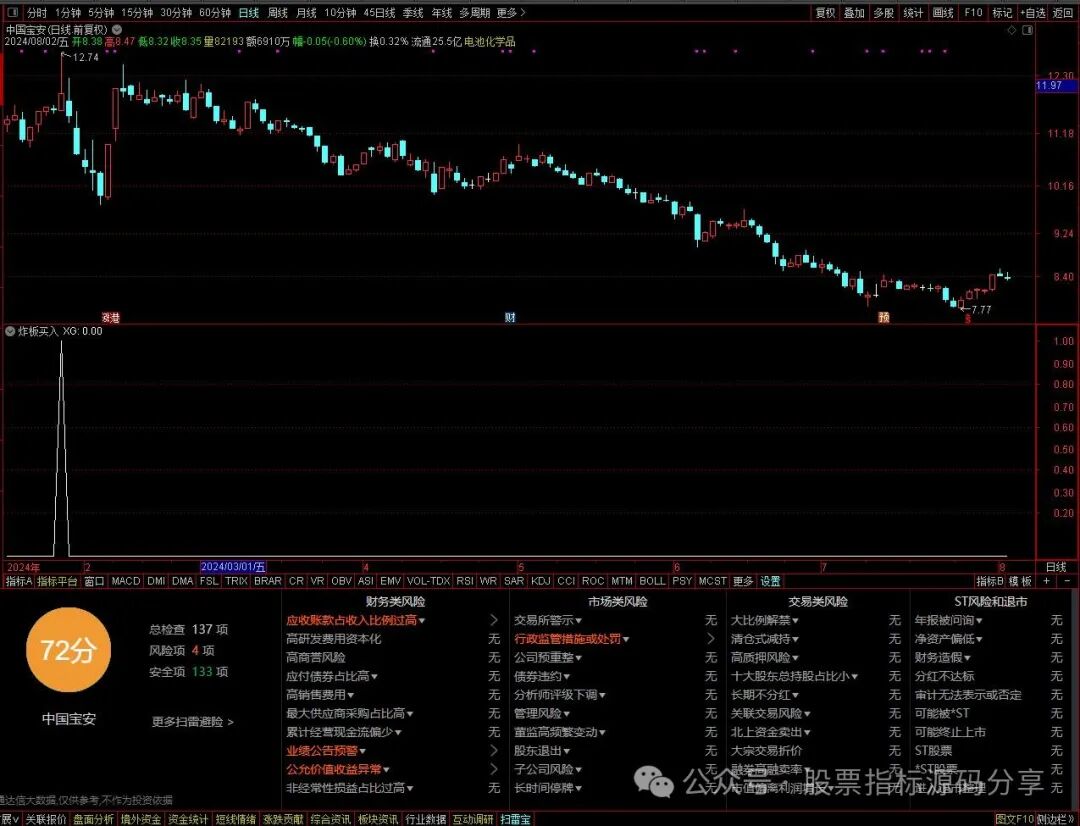Toggle the 侧边栏 sidebar
Screen dimensions: 1080x826
pos(1055,819)
